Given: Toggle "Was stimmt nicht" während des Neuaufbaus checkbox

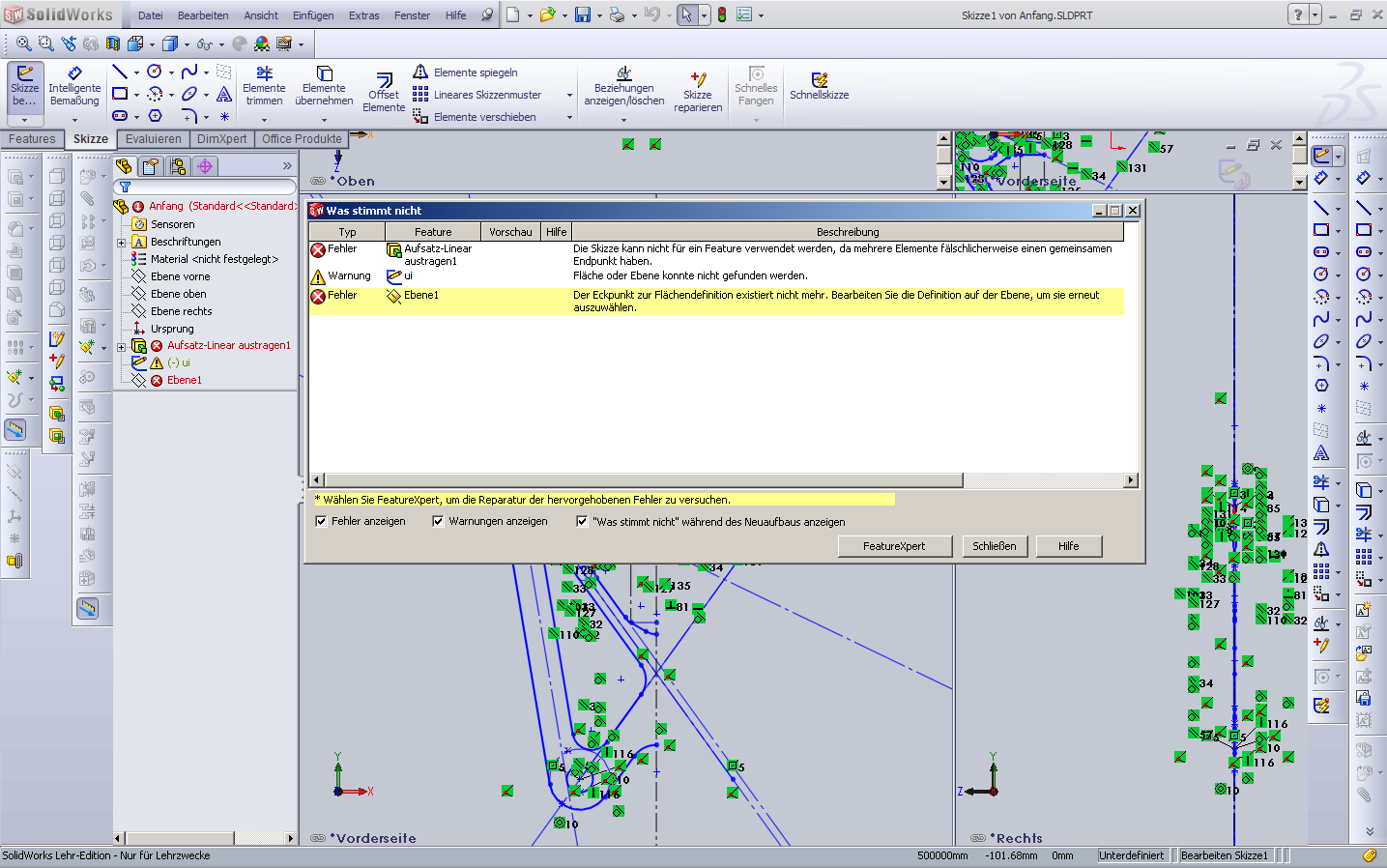Looking at the screenshot, I should click(x=582, y=521).
